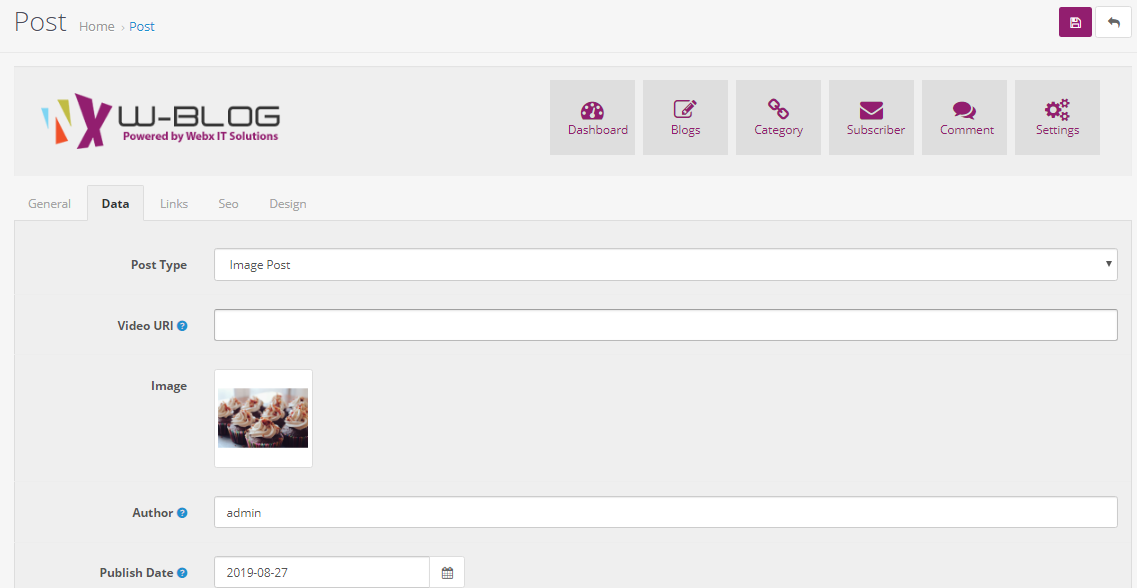Select the Data tab
The image size is (1137, 588).
(x=115, y=204)
